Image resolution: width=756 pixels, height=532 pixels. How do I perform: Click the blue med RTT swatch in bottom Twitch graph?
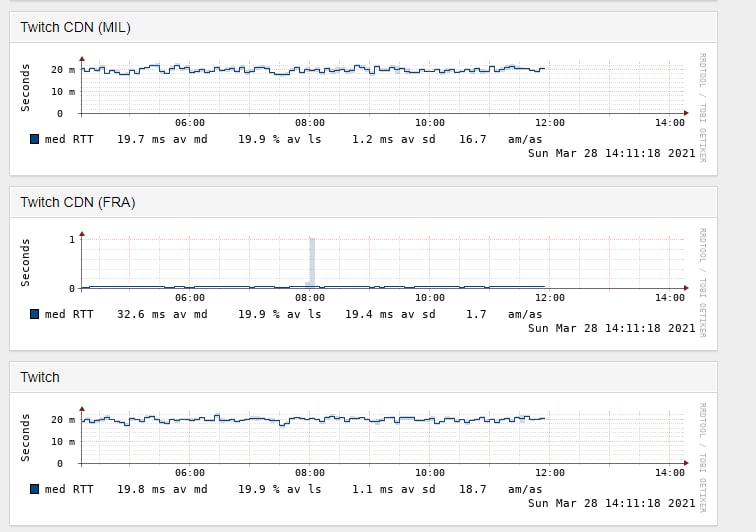(34, 490)
